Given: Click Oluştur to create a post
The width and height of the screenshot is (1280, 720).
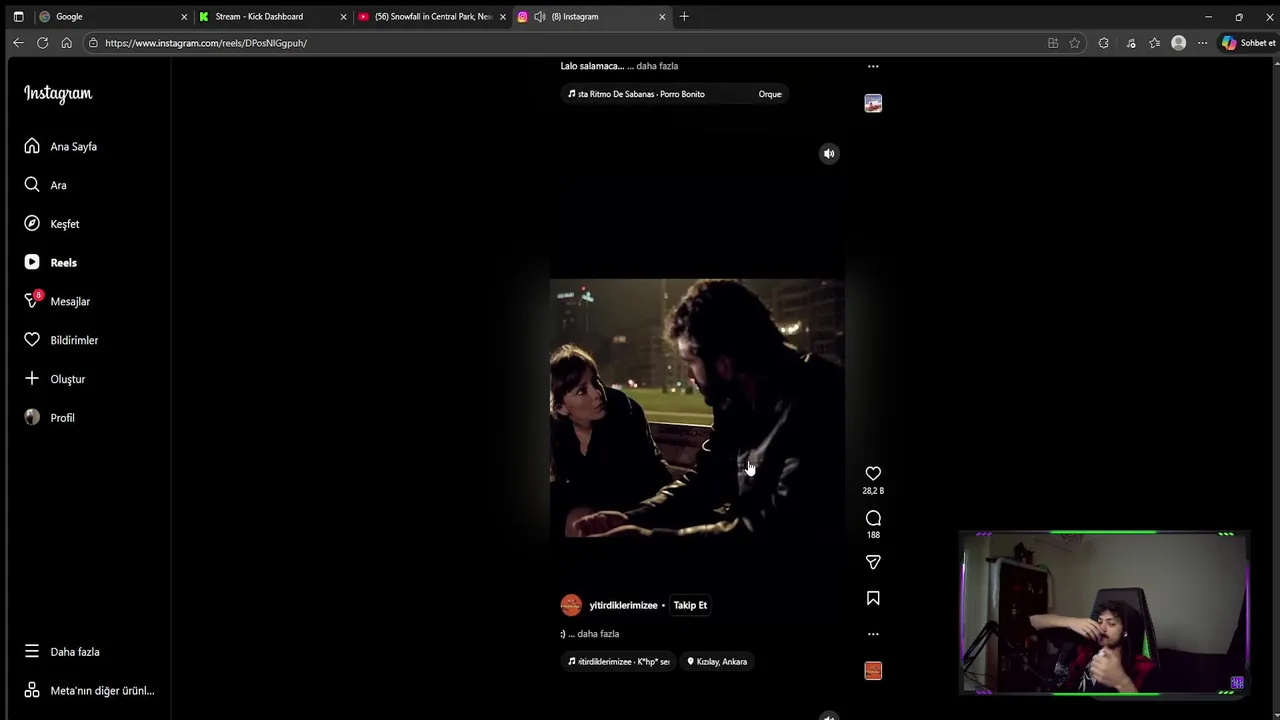Looking at the screenshot, I should (55, 379).
